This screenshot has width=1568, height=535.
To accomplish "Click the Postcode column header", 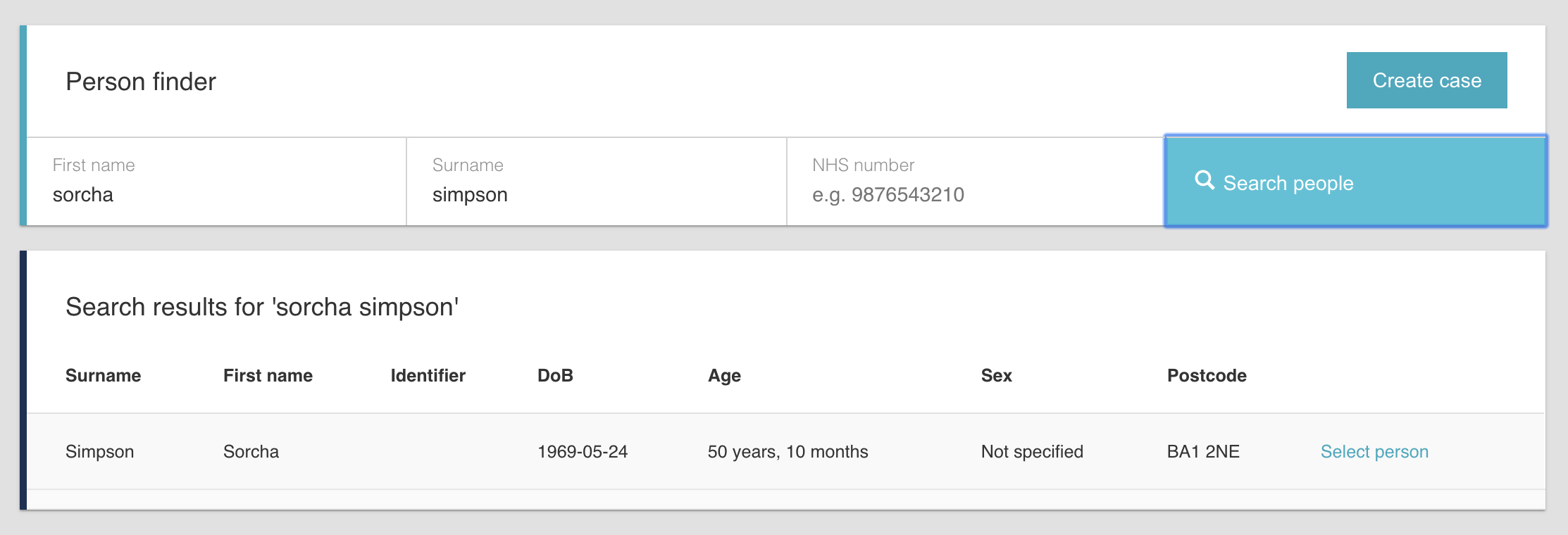I will [1206, 376].
